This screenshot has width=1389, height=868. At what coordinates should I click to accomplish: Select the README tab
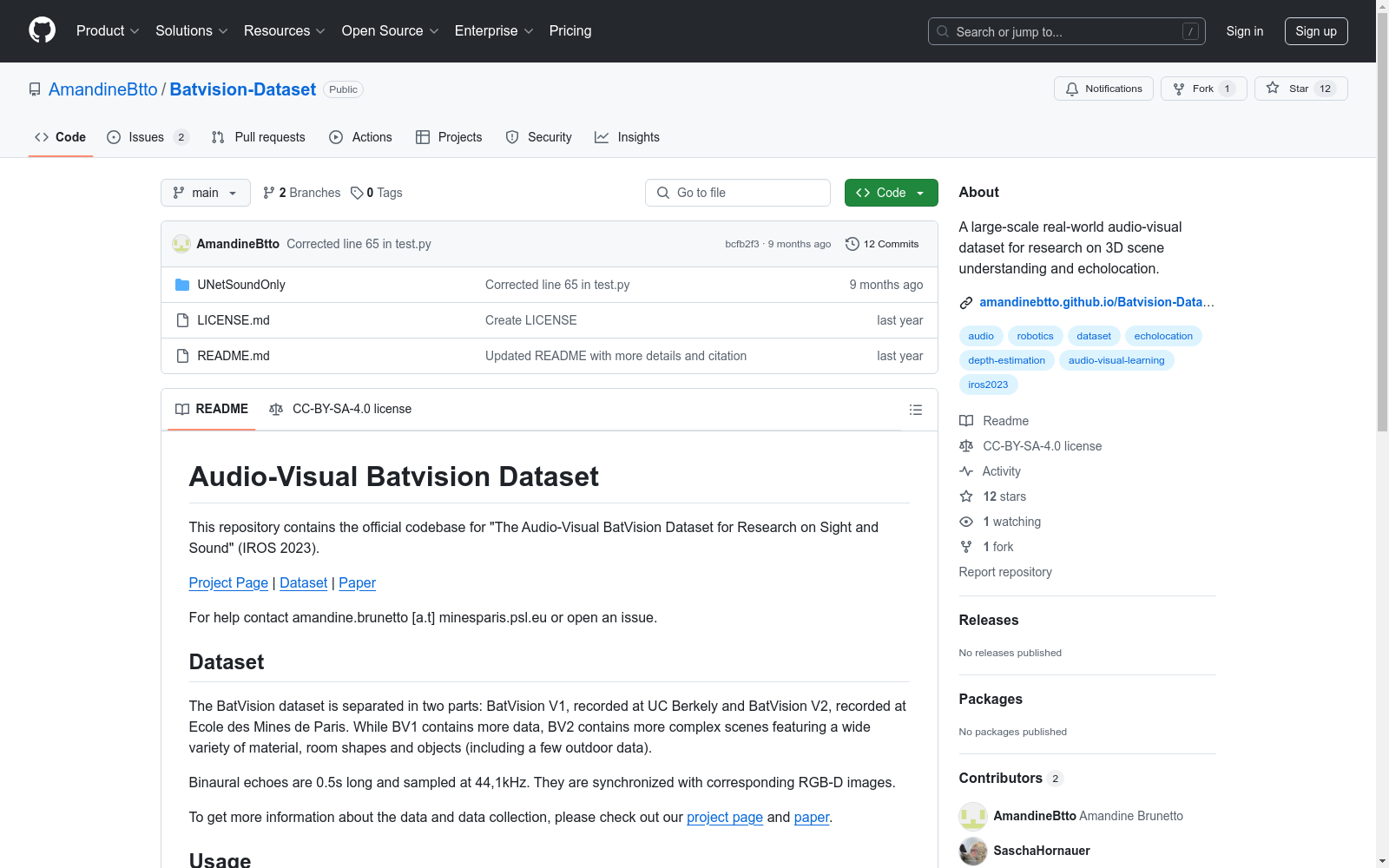tap(212, 409)
